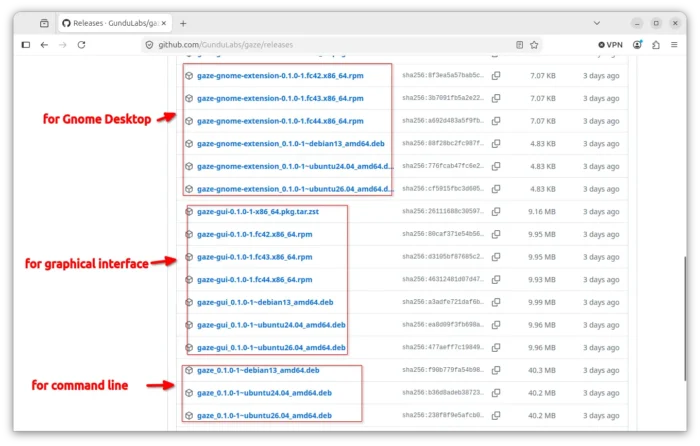
Task: Toggle reader view icon in address bar
Action: [x=520, y=45]
